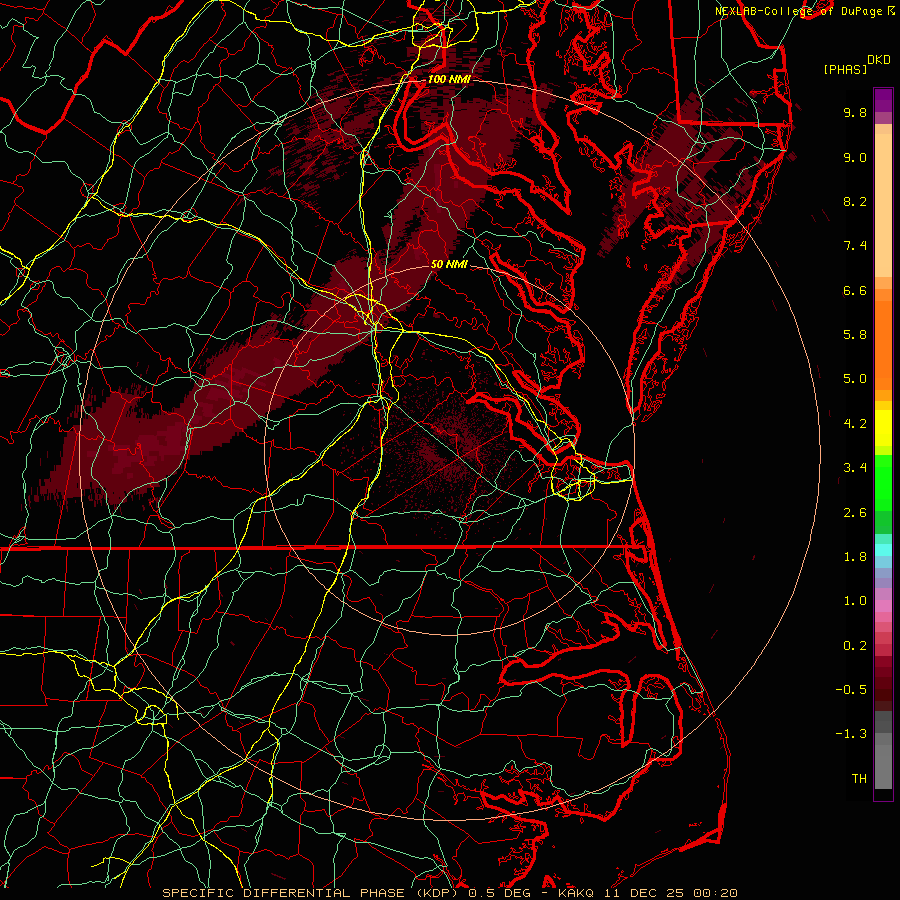Image resolution: width=900 pixels, height=900 pixels.
Task: Click the 5.8 value on the scale
Action: click(x=855, y=335)
